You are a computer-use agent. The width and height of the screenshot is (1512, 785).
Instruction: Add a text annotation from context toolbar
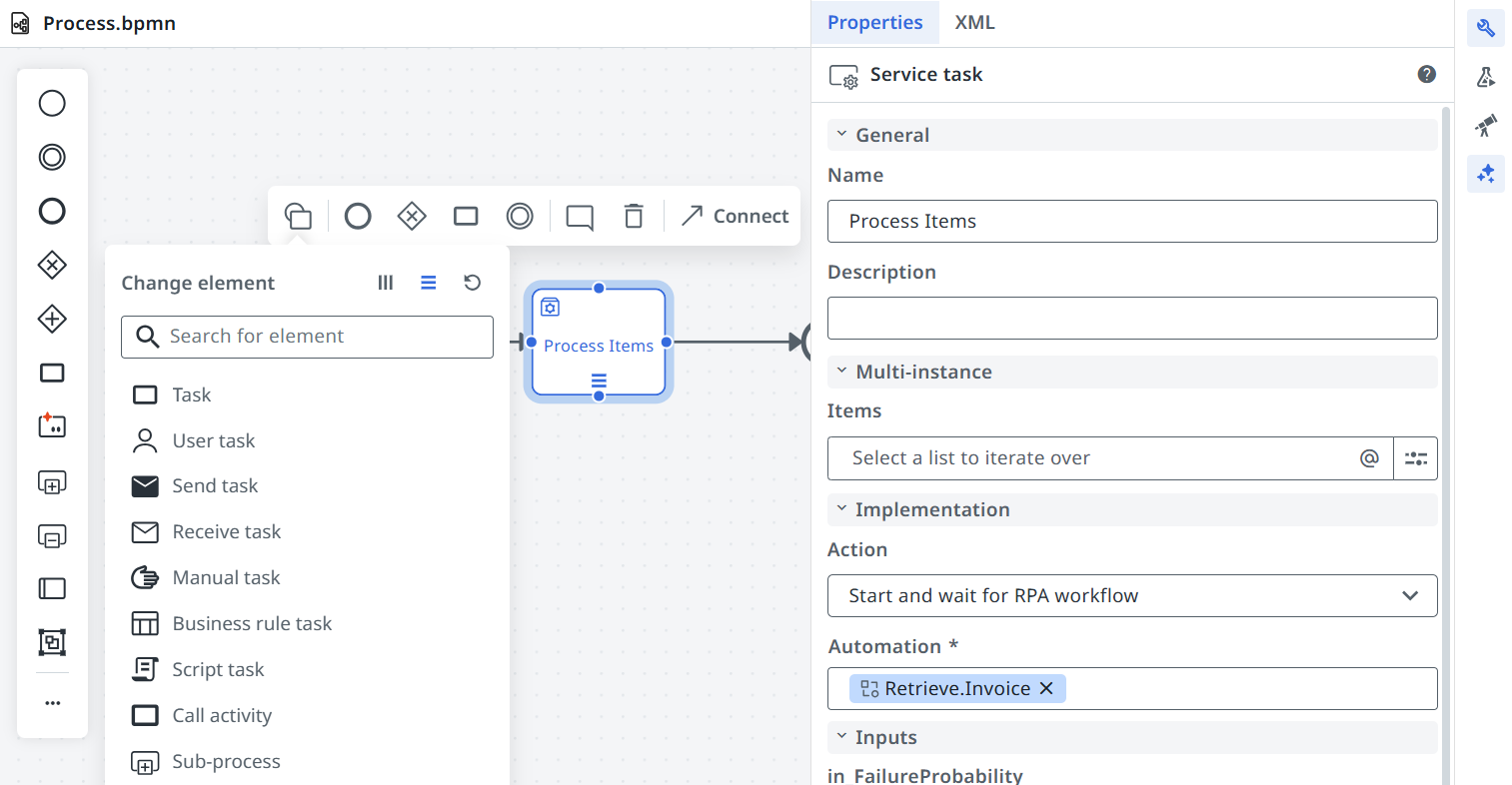pos(580,217)
